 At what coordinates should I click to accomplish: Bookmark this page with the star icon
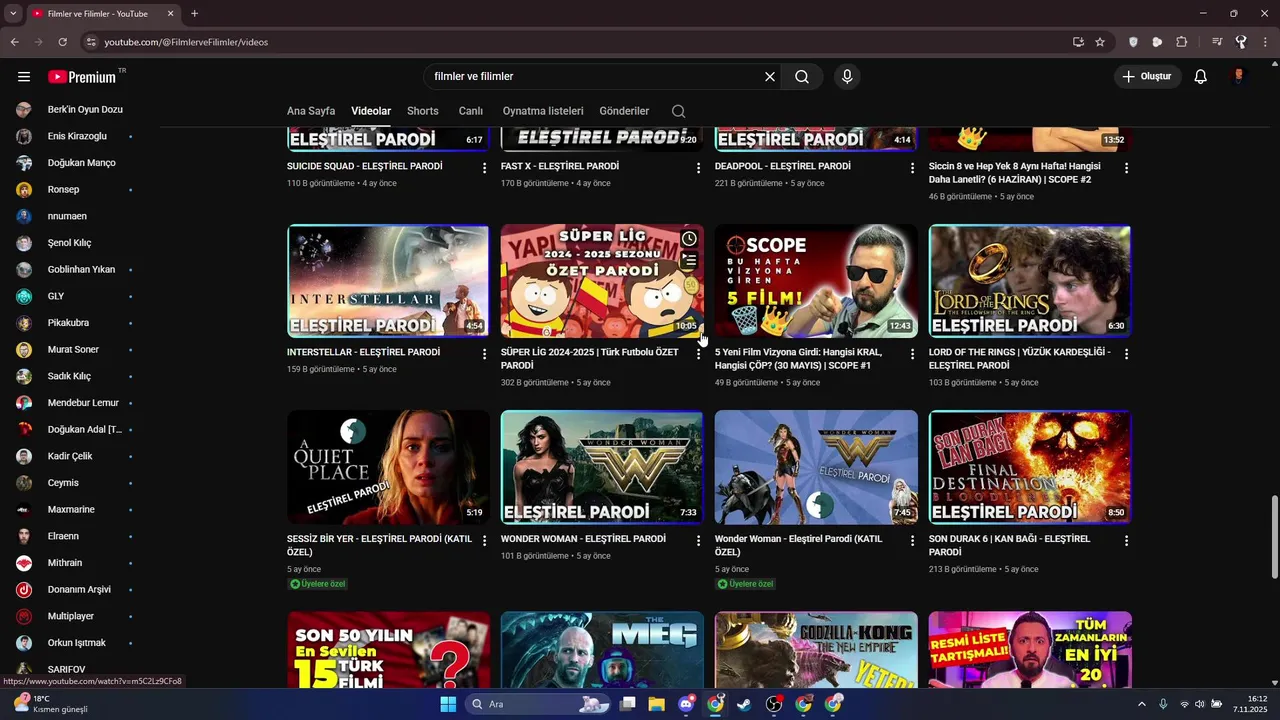click(x=1100, y=42)
